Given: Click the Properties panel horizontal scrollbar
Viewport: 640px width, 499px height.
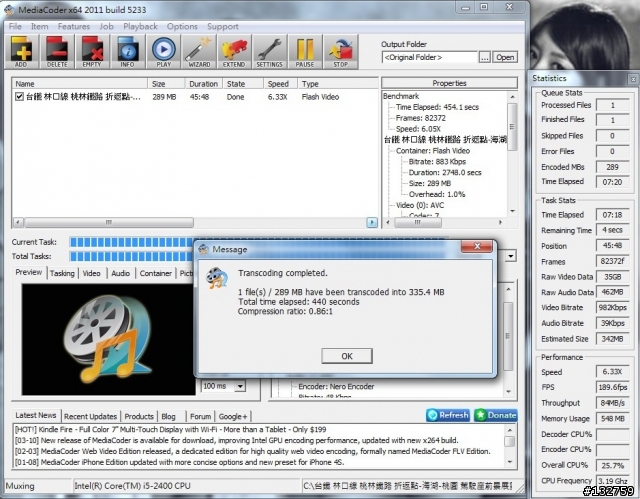Looking at the screenshot, I should [418, 223].
